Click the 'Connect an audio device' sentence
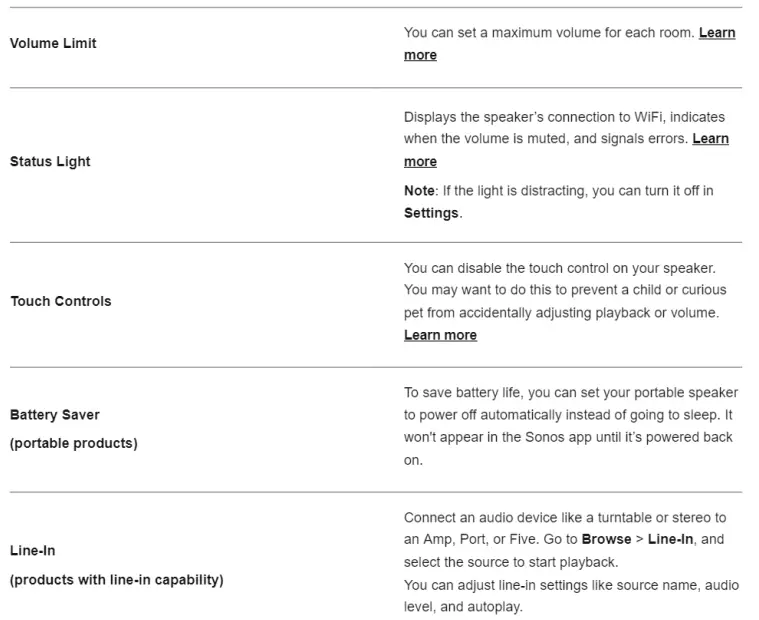The image size is (759, 620). coord(564,517)
